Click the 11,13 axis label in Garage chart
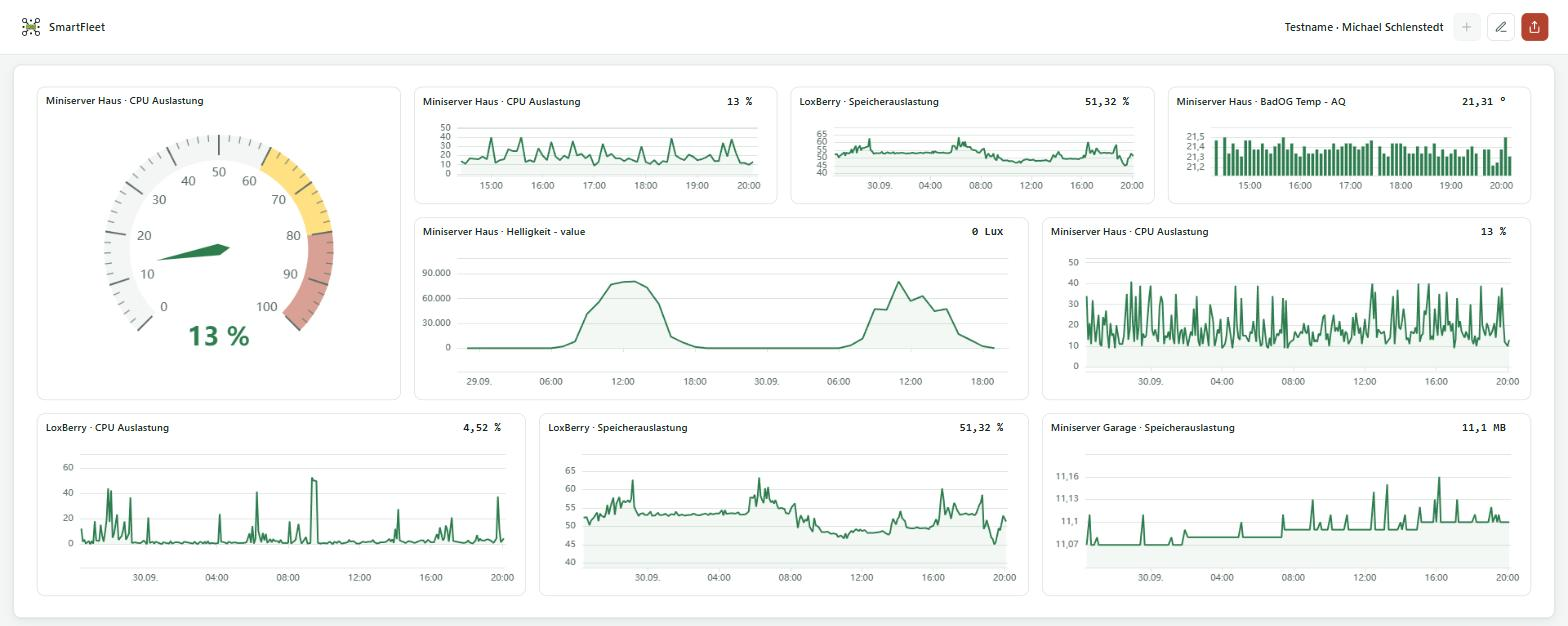Image resolution: width=1568 pixels, height=626 pixels. (x=1066, y=499)
